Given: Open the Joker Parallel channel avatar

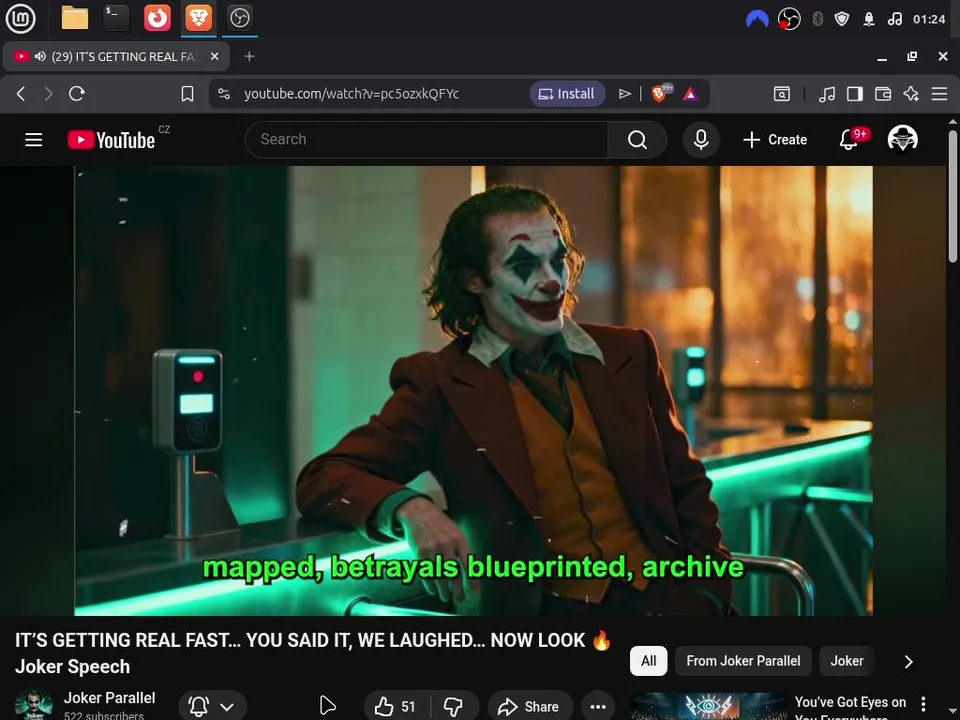Looking at the screenshot, I should 33,705.
